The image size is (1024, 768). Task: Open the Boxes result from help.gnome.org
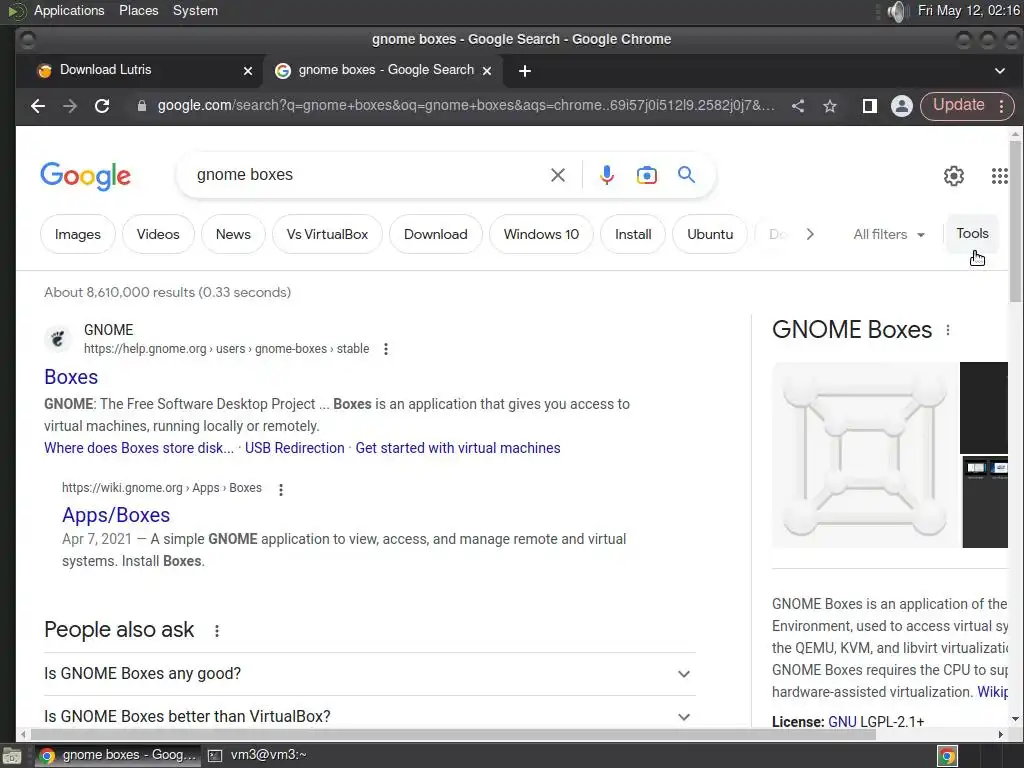point(71,377)
